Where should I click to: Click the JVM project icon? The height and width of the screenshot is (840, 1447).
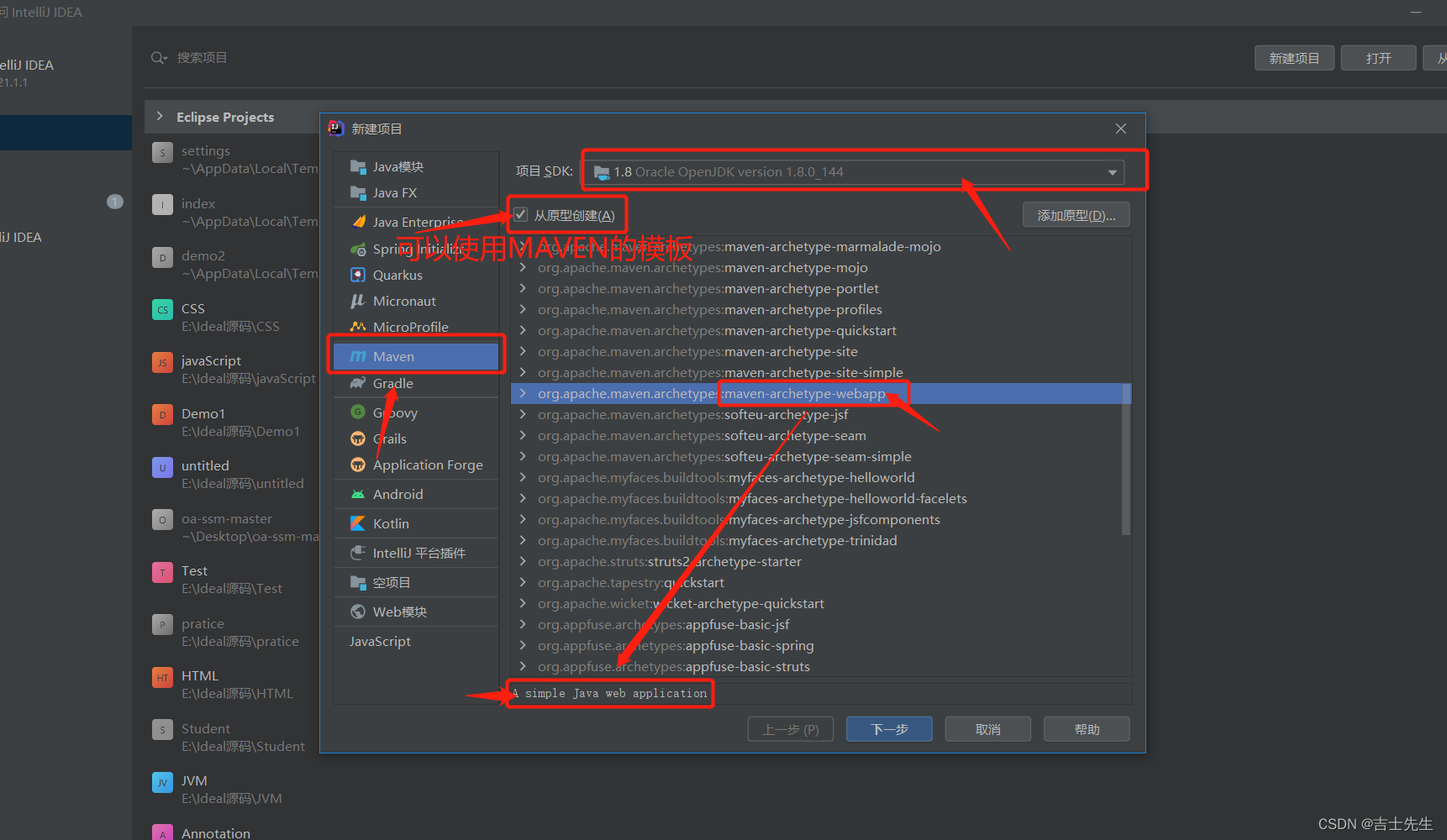tap(162, 782)
